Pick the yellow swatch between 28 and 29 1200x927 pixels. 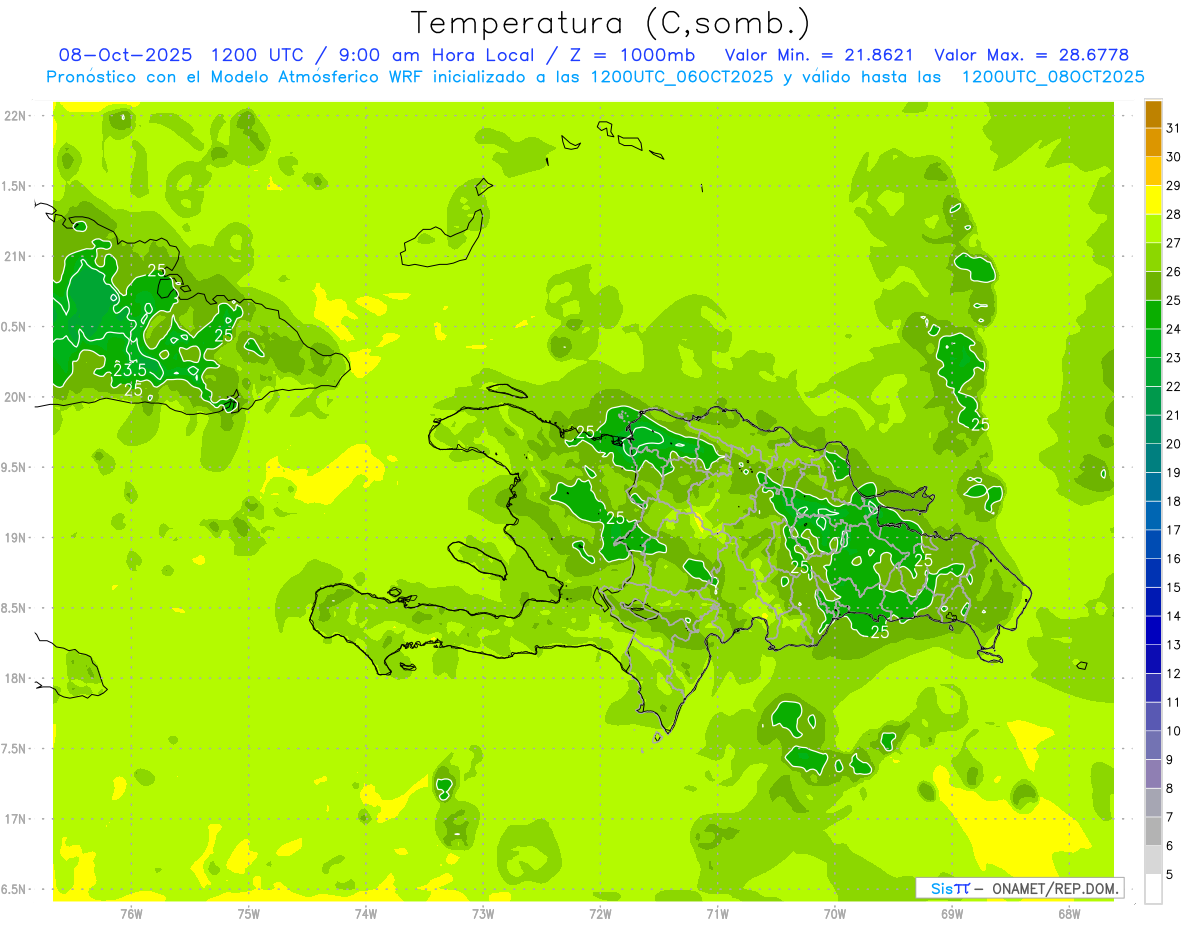[x=1153, y=201]
